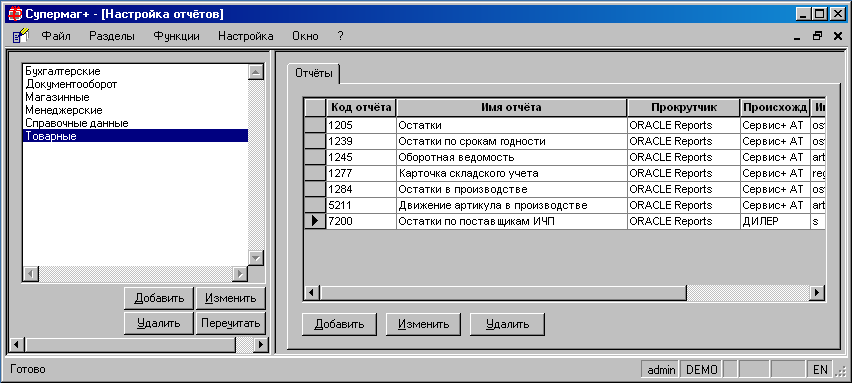This screenshot has height=383, width=852.
Task: Click reports table horizontal scrollbar thumb
Action: (x=503, y=293)
